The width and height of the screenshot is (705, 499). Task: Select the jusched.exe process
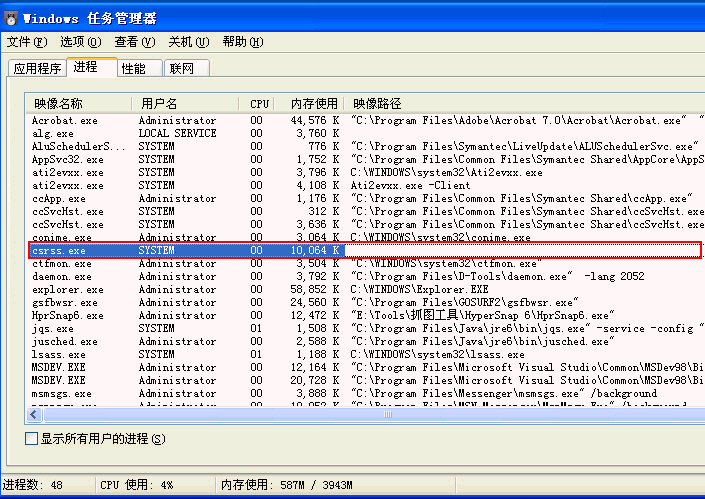pyautogui.click(x=366, y=342)
